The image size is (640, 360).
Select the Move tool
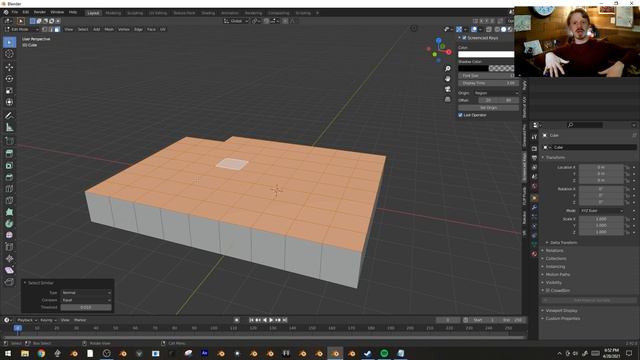point(9,67)
